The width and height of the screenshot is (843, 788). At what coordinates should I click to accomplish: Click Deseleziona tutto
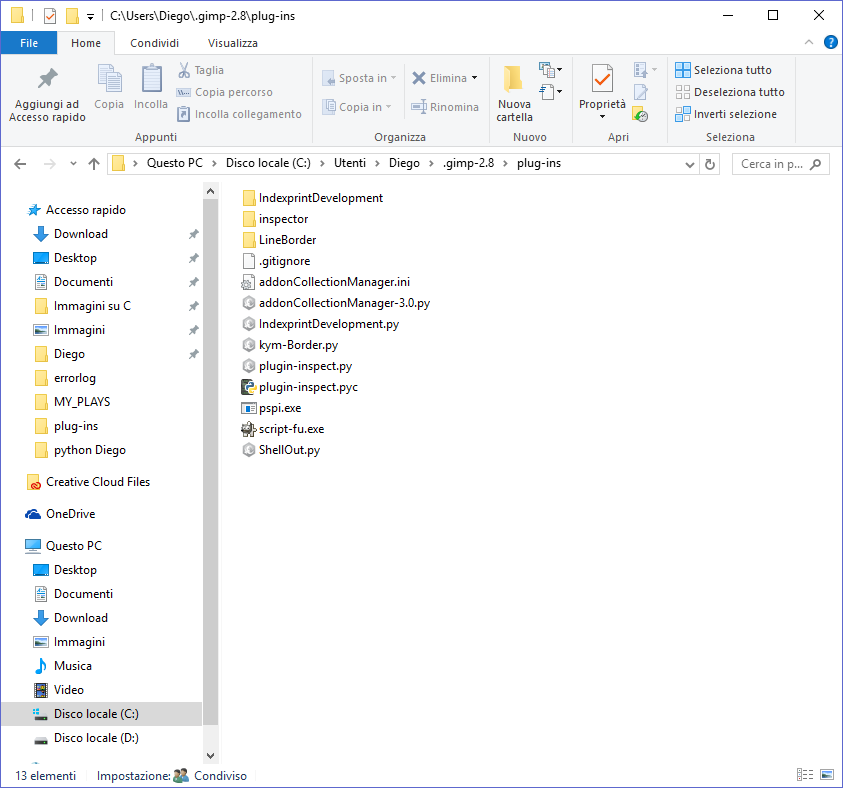click(x=730, y=92)
